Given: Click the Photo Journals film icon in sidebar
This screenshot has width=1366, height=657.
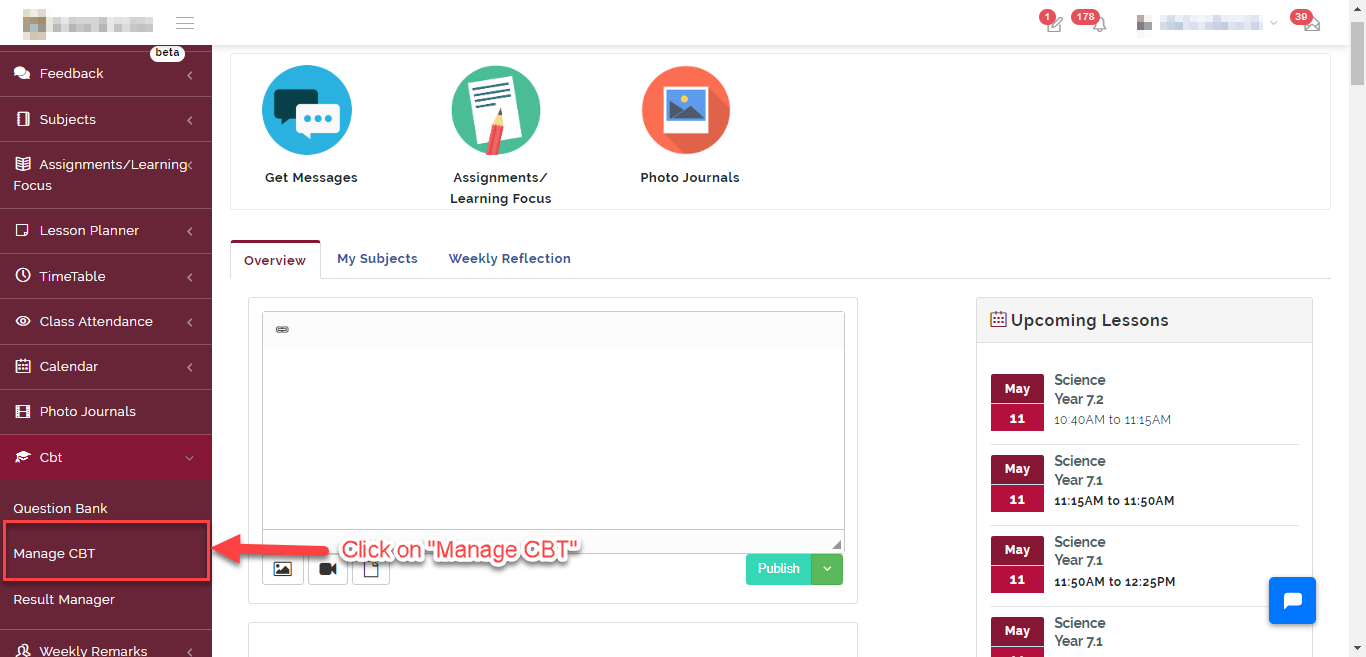Looking at the screenshot, I should [x=22, y=412].
